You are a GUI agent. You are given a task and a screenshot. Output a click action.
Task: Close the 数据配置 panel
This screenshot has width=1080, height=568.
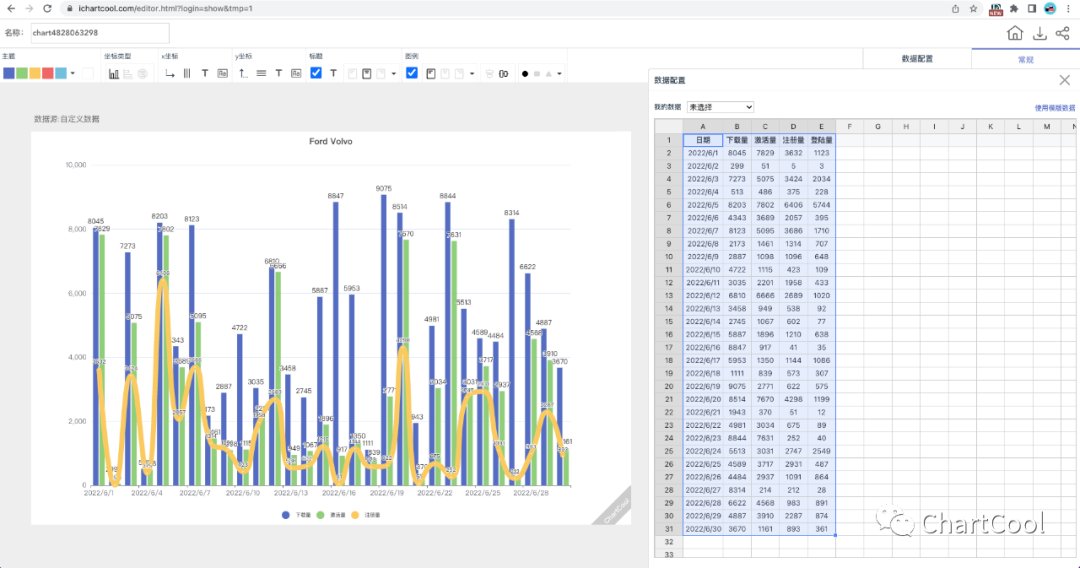point(1064,80)
